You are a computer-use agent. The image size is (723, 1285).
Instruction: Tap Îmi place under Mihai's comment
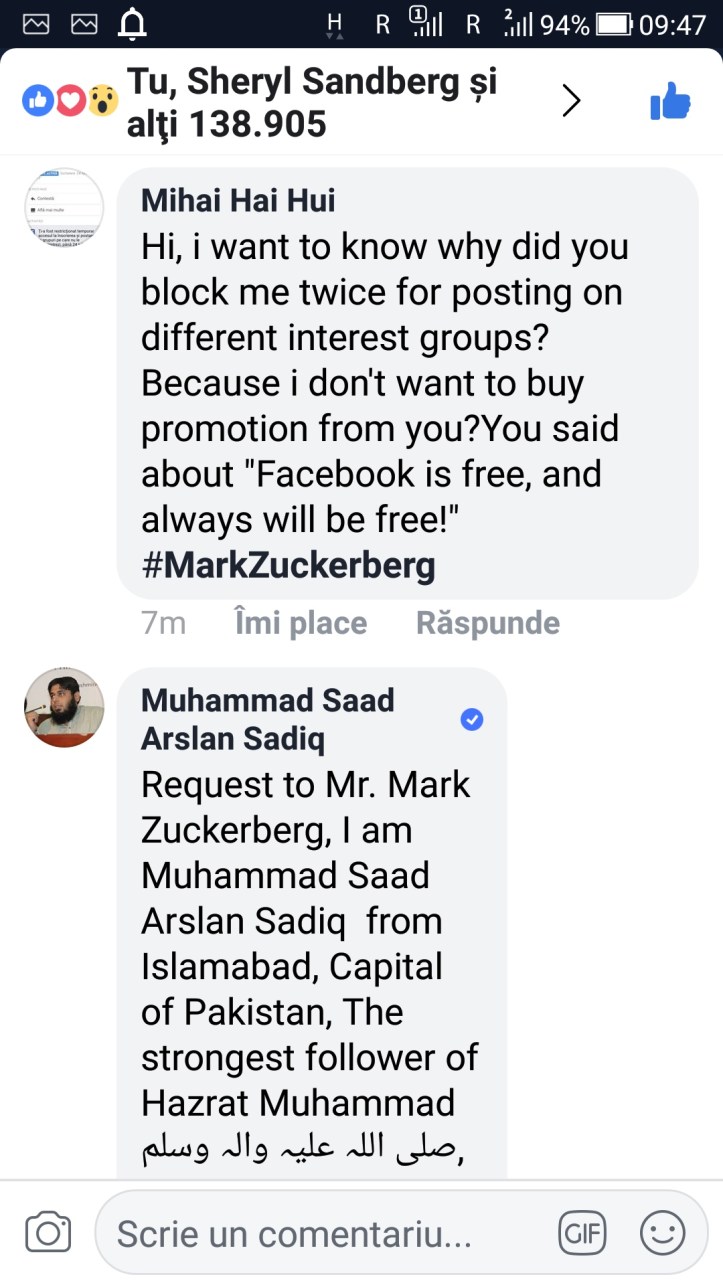pyautogui.click(x=298, y=622)
